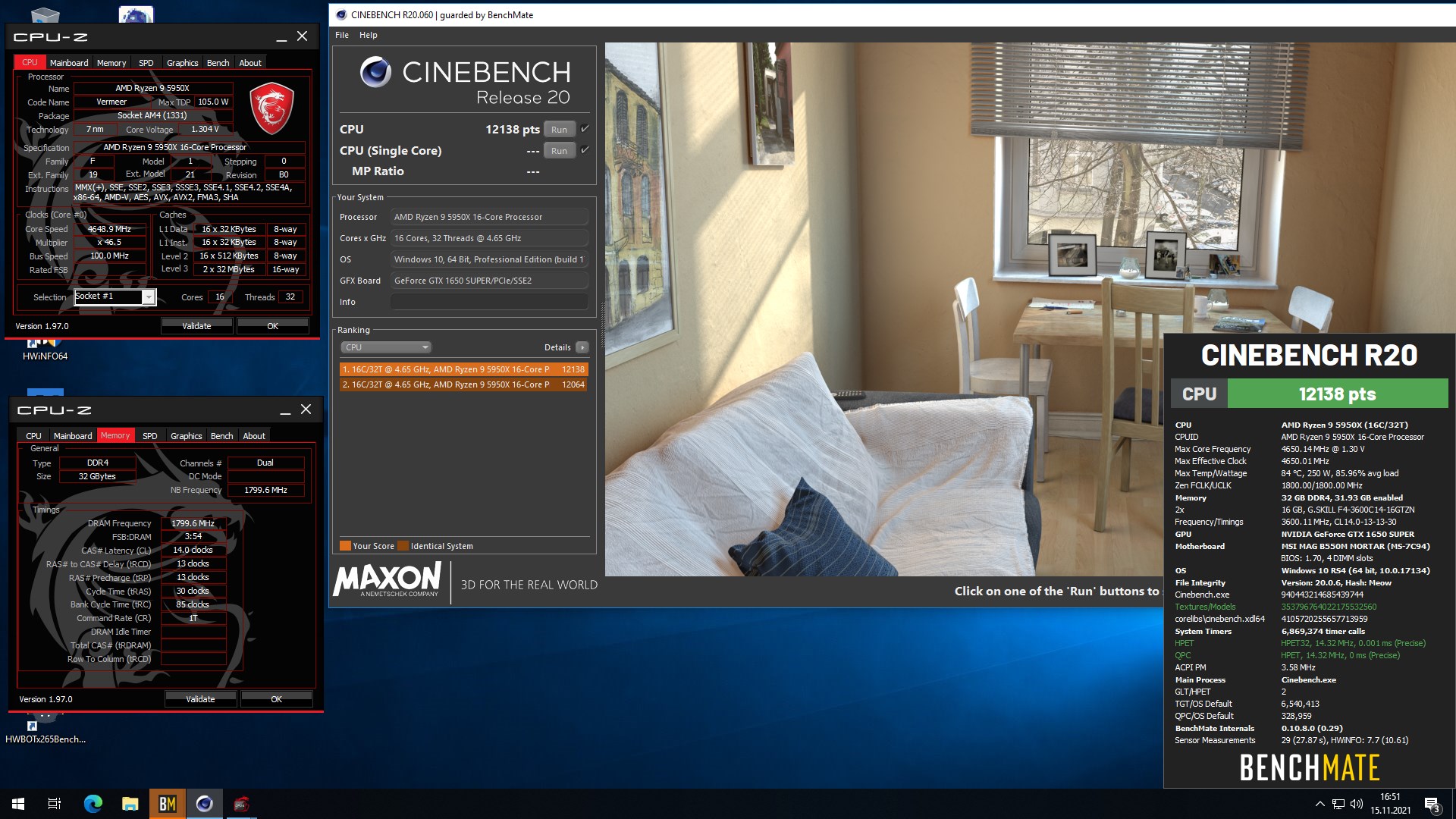Minimize the bottom CPU-Z window
This screenshot has height=819, width=1456.
click(285, 410)
